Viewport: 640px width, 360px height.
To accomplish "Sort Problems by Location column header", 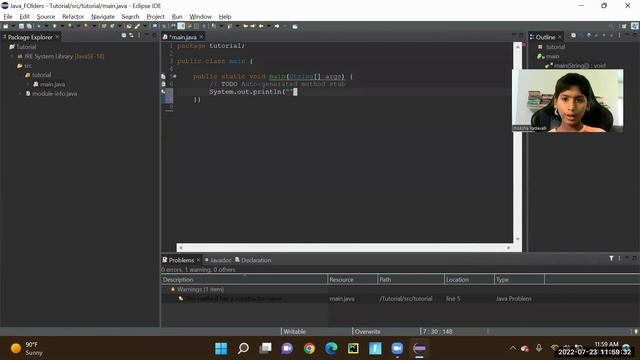I will click(469, 280).
